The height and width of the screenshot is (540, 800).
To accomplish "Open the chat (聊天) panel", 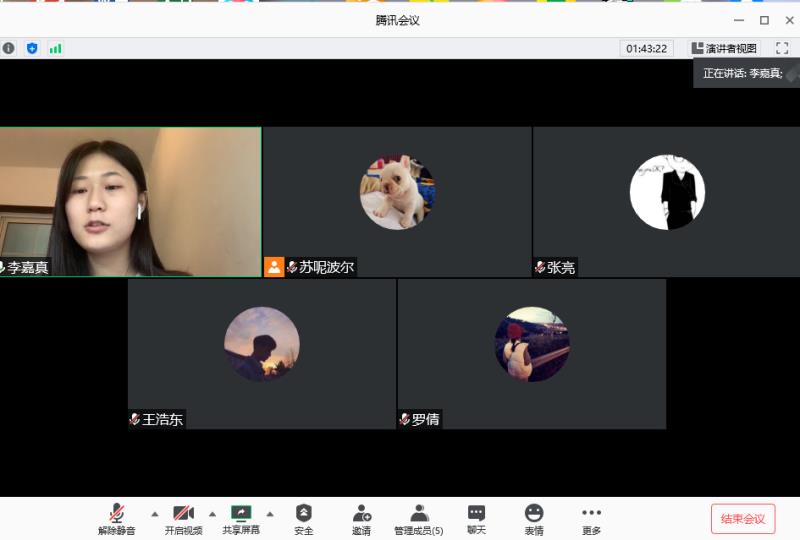I will (x=476, y=519).
